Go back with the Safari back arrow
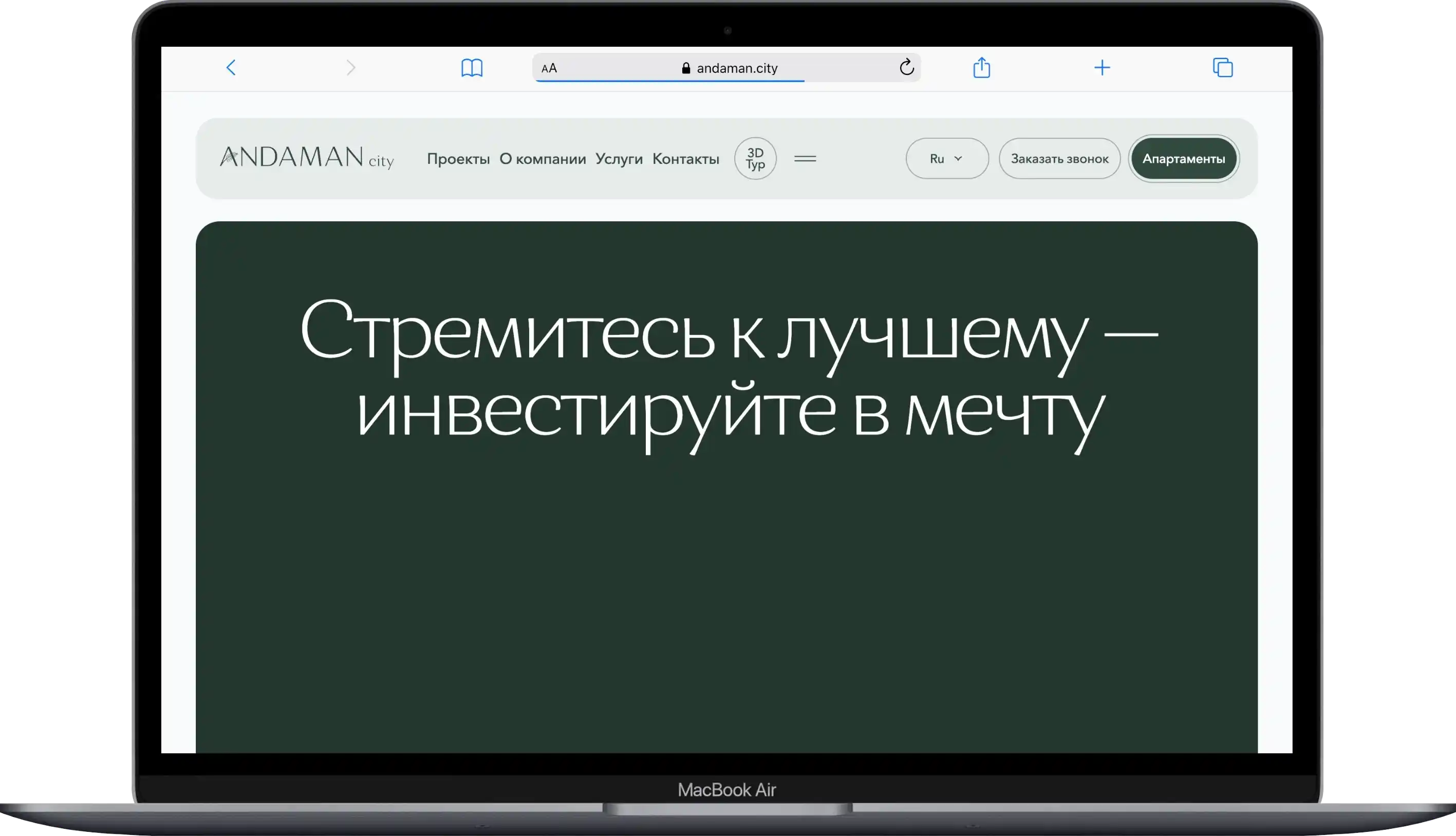Image resolution: width=1456 pixels, height=836 pixels. (231, 68)
